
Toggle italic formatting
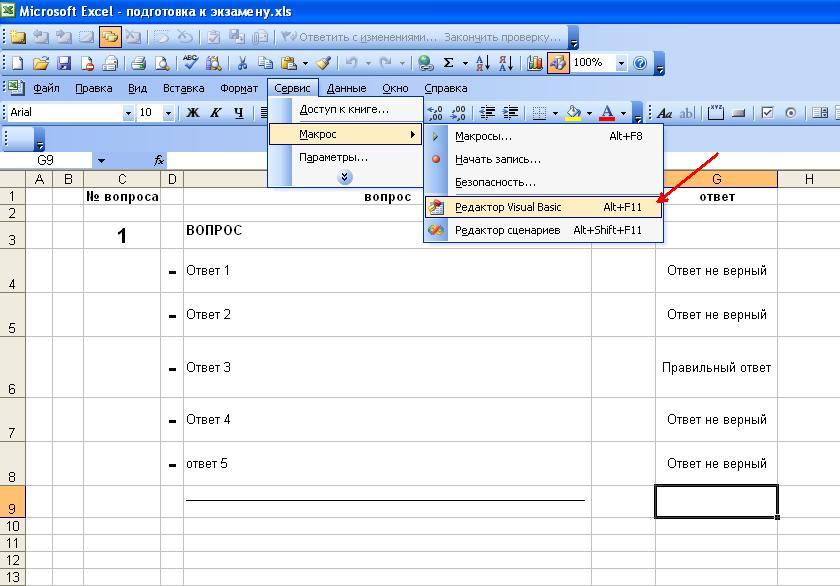(x=216, y=112)
